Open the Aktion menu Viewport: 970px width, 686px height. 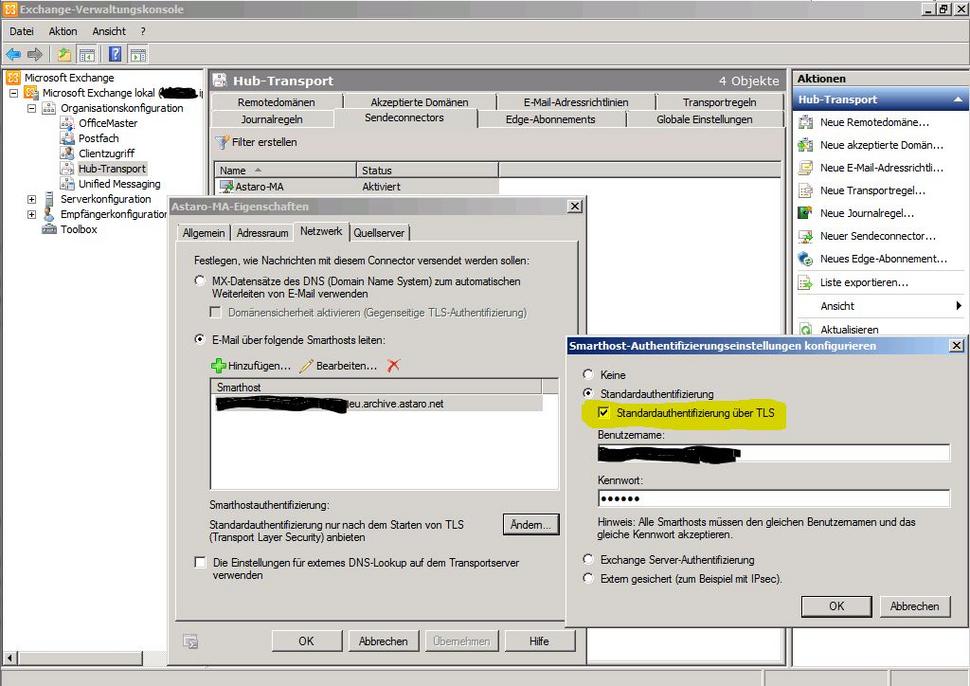tap(62, 31)
